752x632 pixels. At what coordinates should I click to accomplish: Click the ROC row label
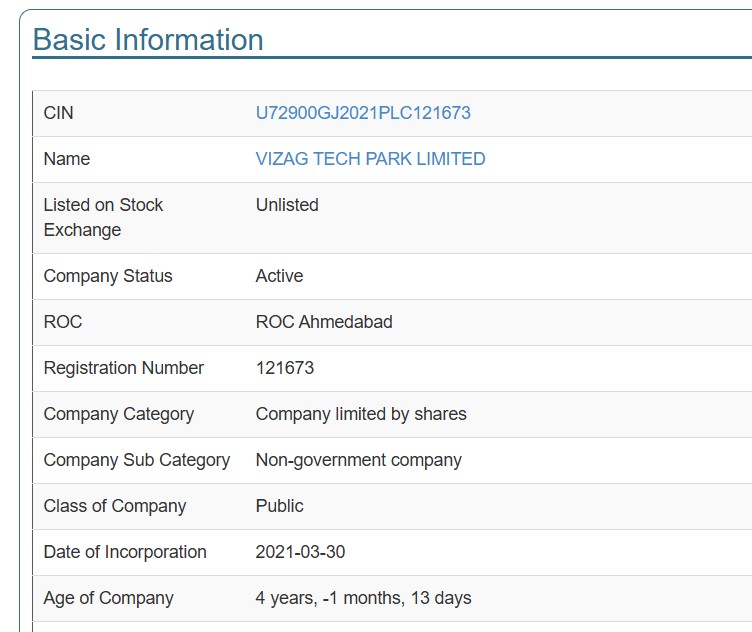coord(63,322)
